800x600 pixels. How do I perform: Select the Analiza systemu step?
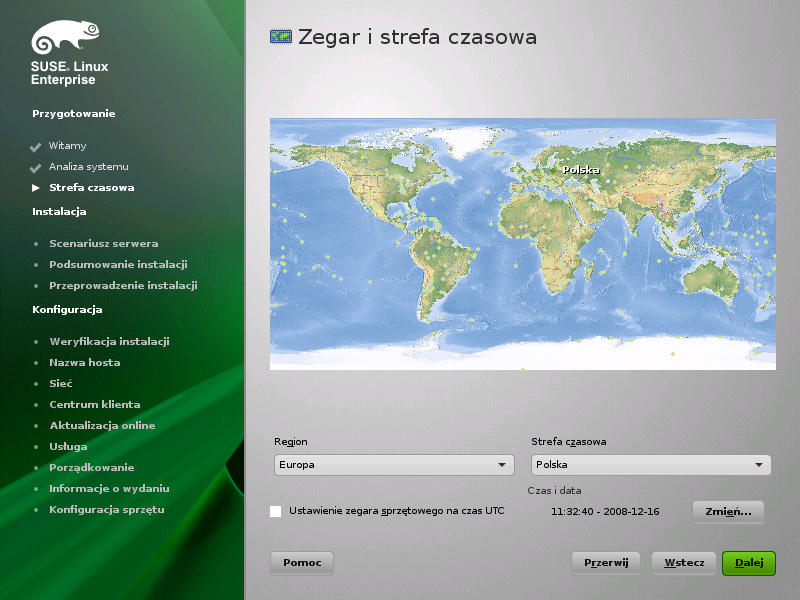pyautogui.click(x=89, y=167)
